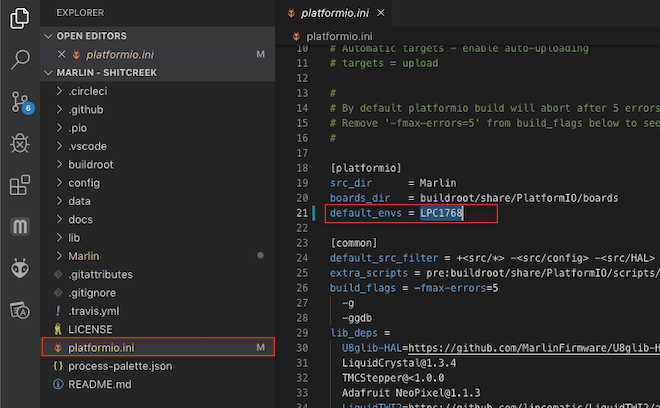Open Source Control view with 6 changes

(20, 101)
